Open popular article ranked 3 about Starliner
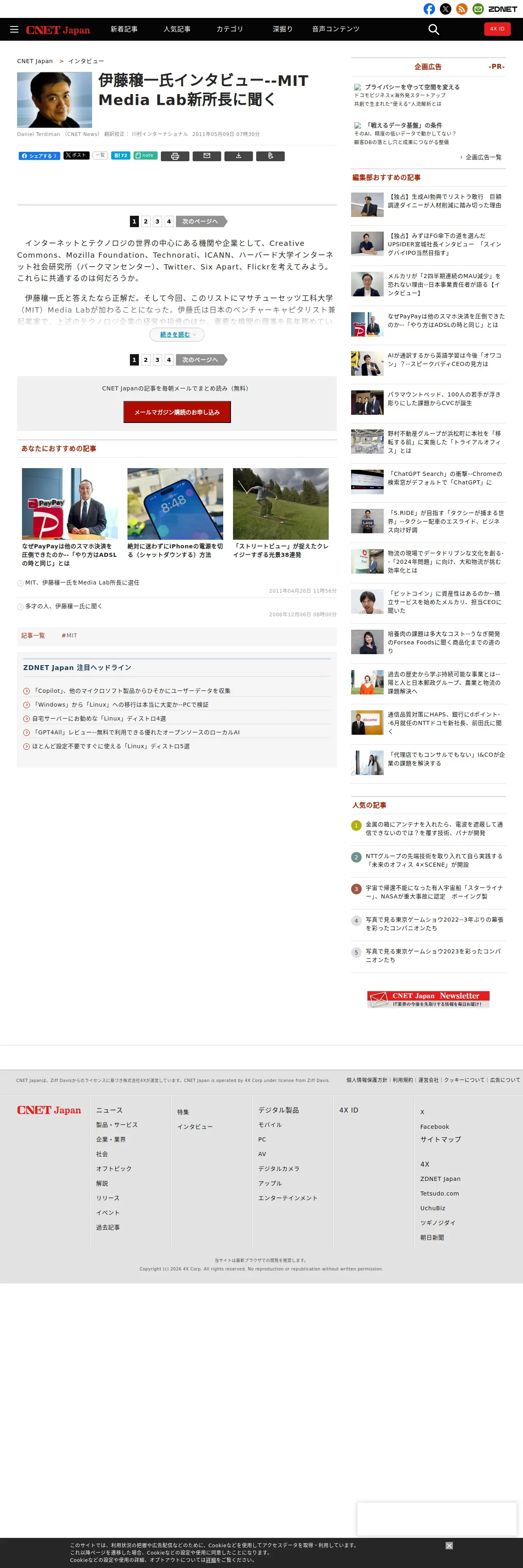Screen dimensions: 523x1568 [434, 892]
